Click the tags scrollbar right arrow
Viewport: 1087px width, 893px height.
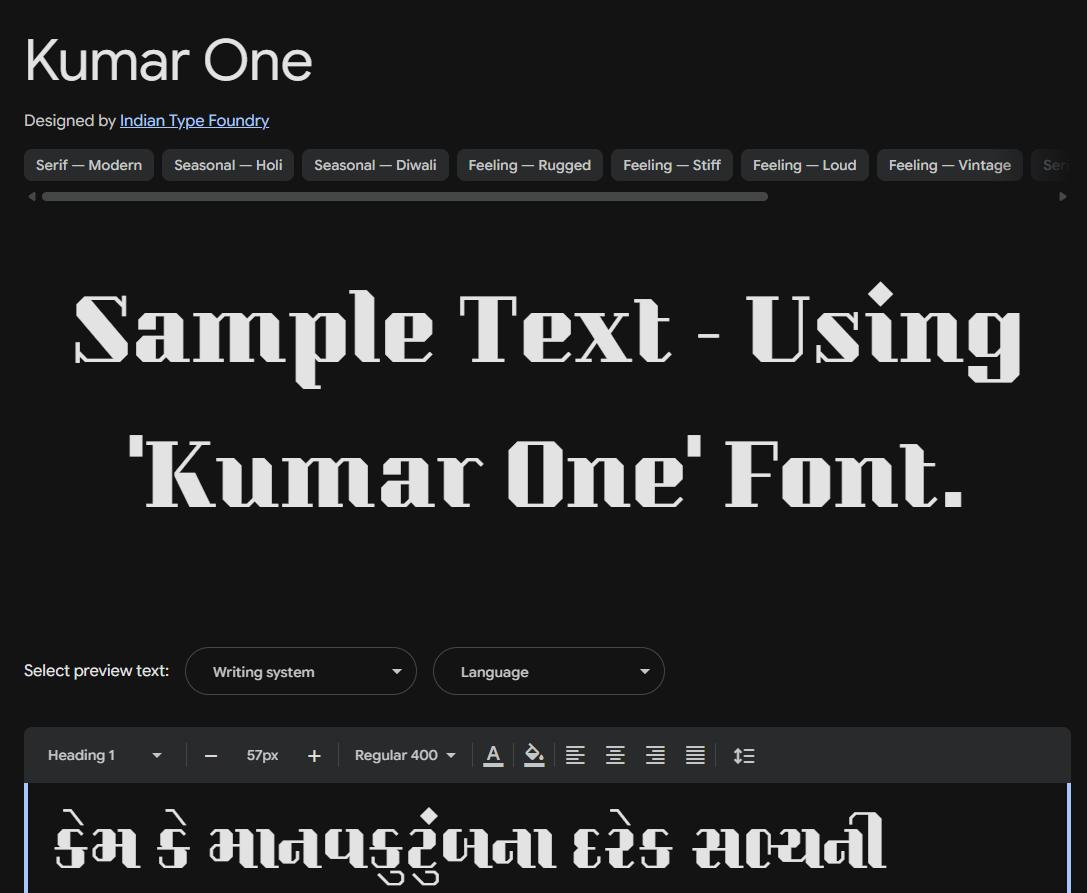[1063, 197]
